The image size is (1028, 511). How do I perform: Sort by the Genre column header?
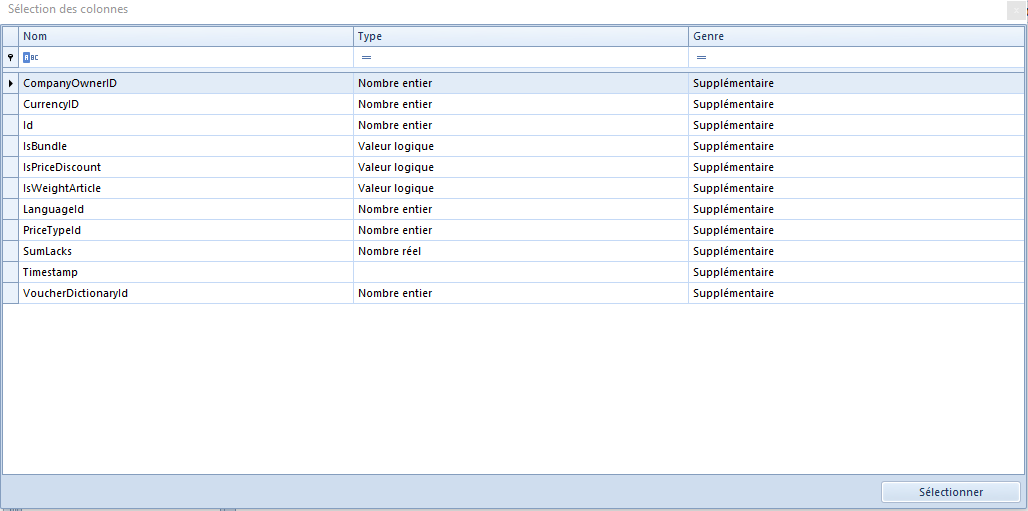point(856,37)
